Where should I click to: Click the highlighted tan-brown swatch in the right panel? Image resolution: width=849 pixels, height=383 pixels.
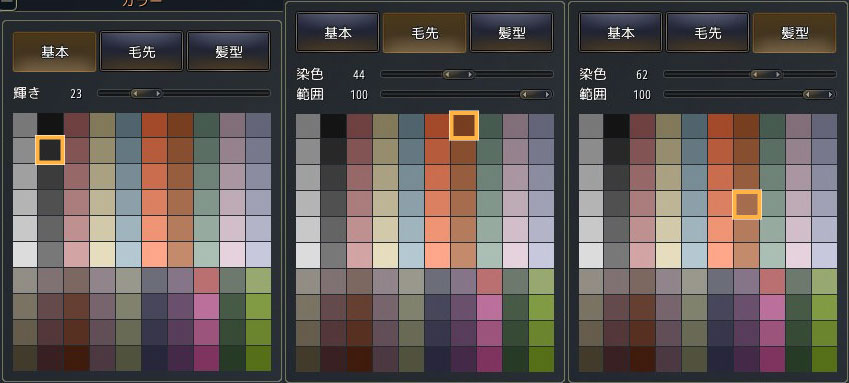tap(747, 204)
